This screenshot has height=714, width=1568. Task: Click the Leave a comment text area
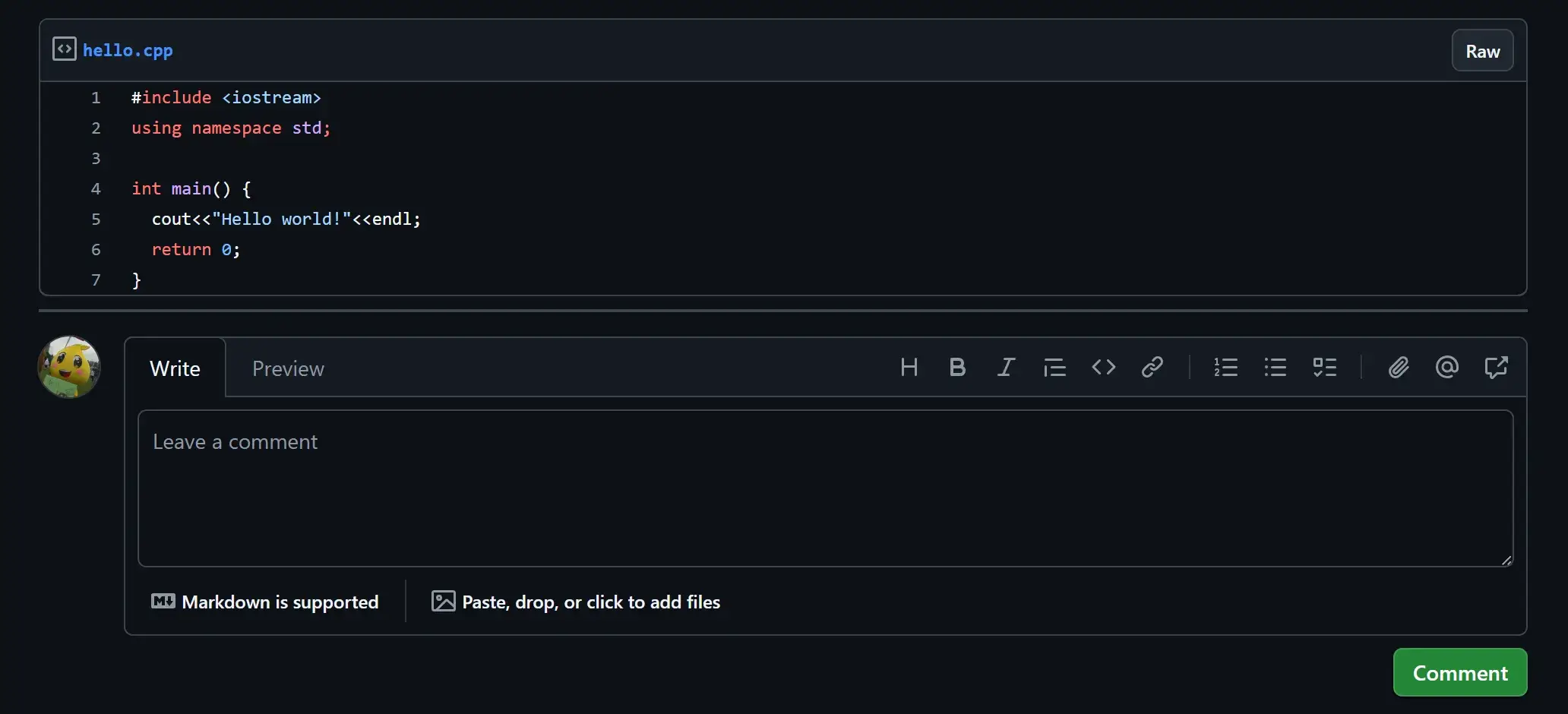click(825, 488)
